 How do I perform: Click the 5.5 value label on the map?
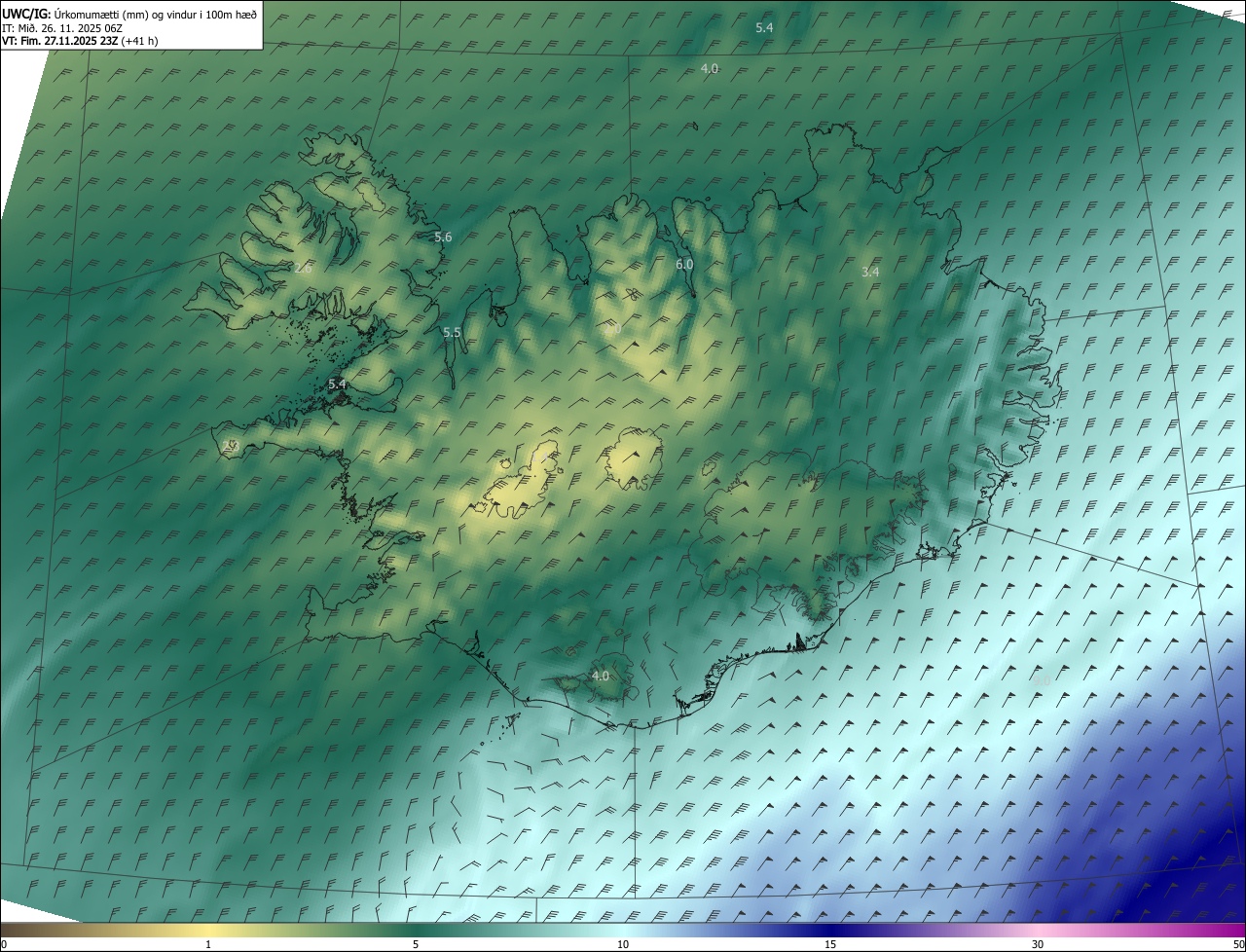[452, 333]
